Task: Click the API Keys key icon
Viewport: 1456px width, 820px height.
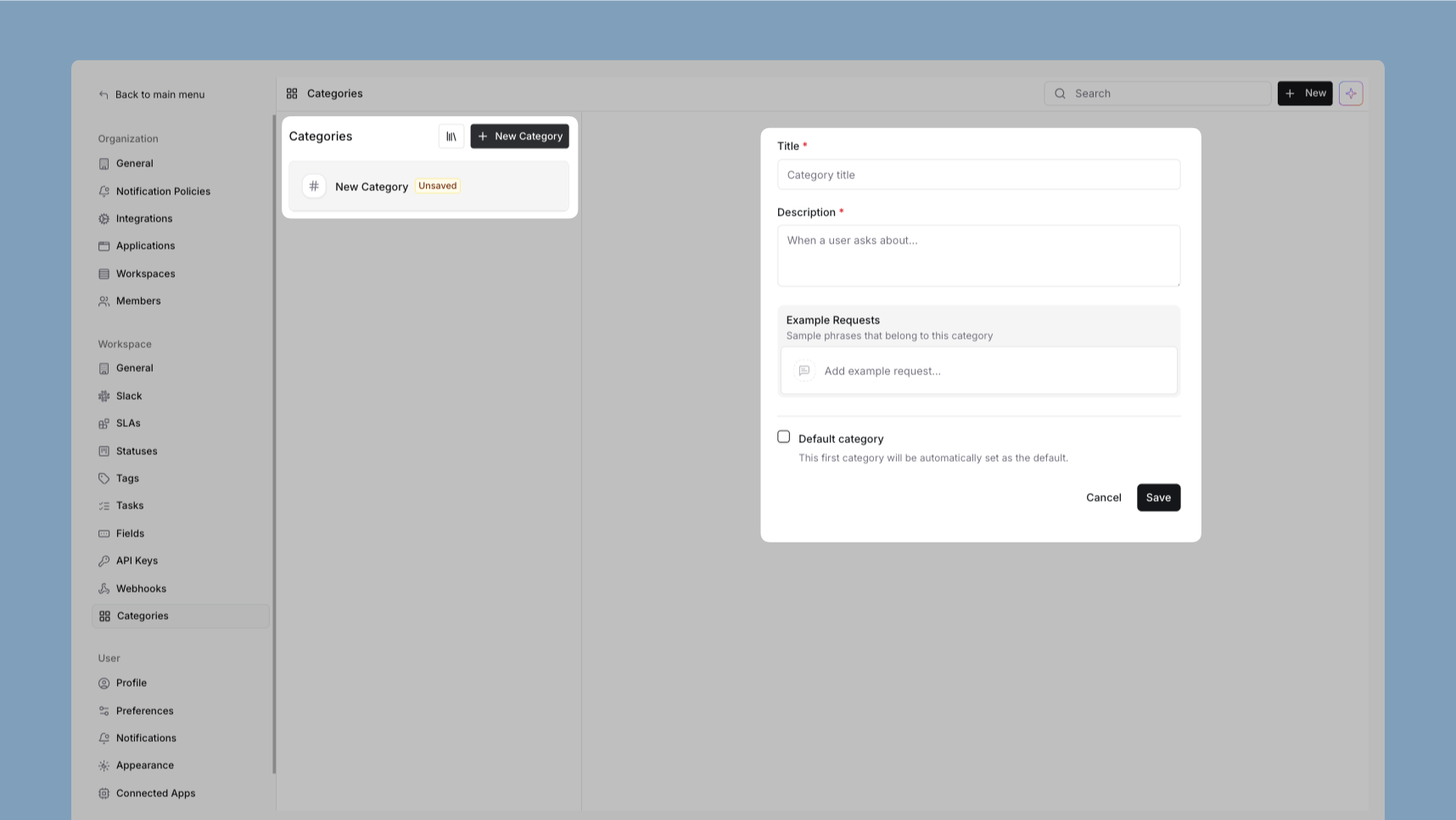Action: [x=104, y=561]
